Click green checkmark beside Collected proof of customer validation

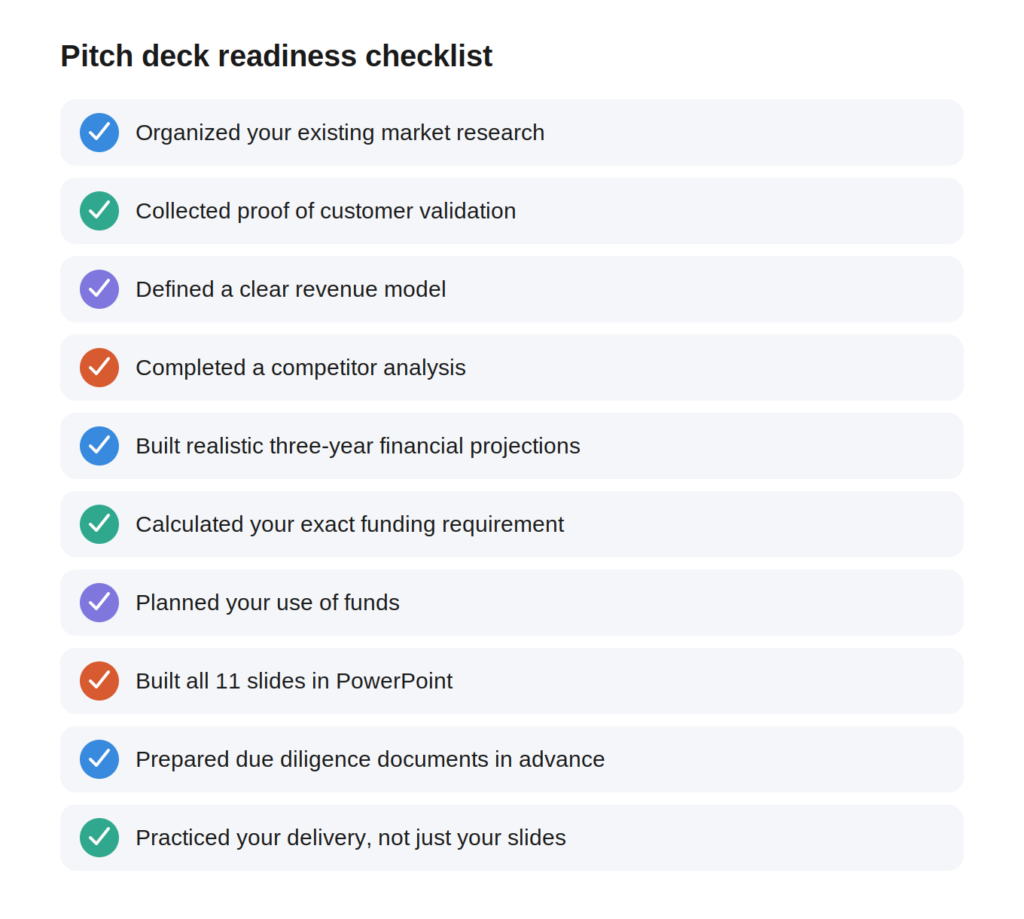pyautogui.click(x=99, y=211)
